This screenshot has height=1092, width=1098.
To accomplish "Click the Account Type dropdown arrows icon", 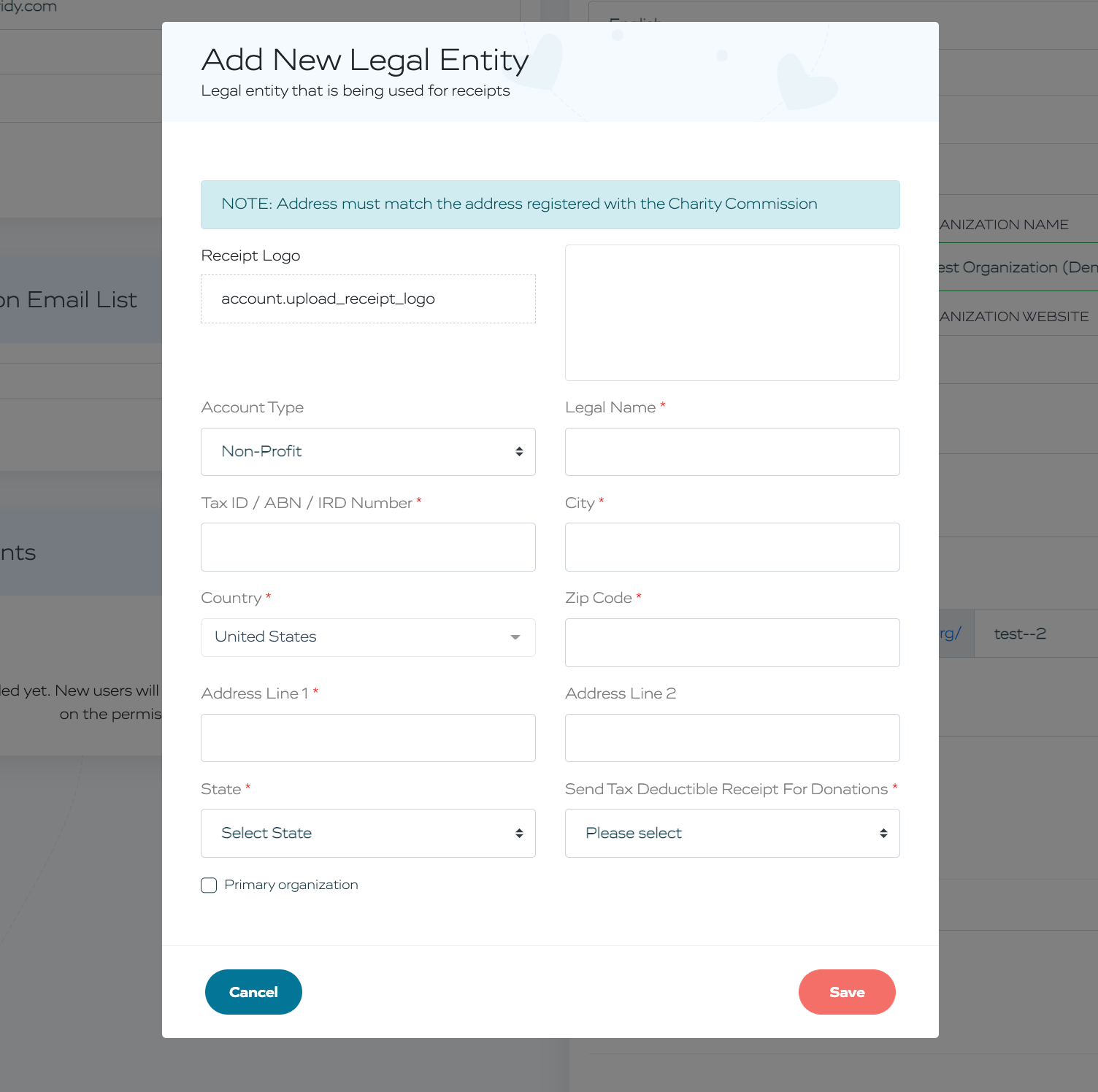I will (x=519, y=452).
